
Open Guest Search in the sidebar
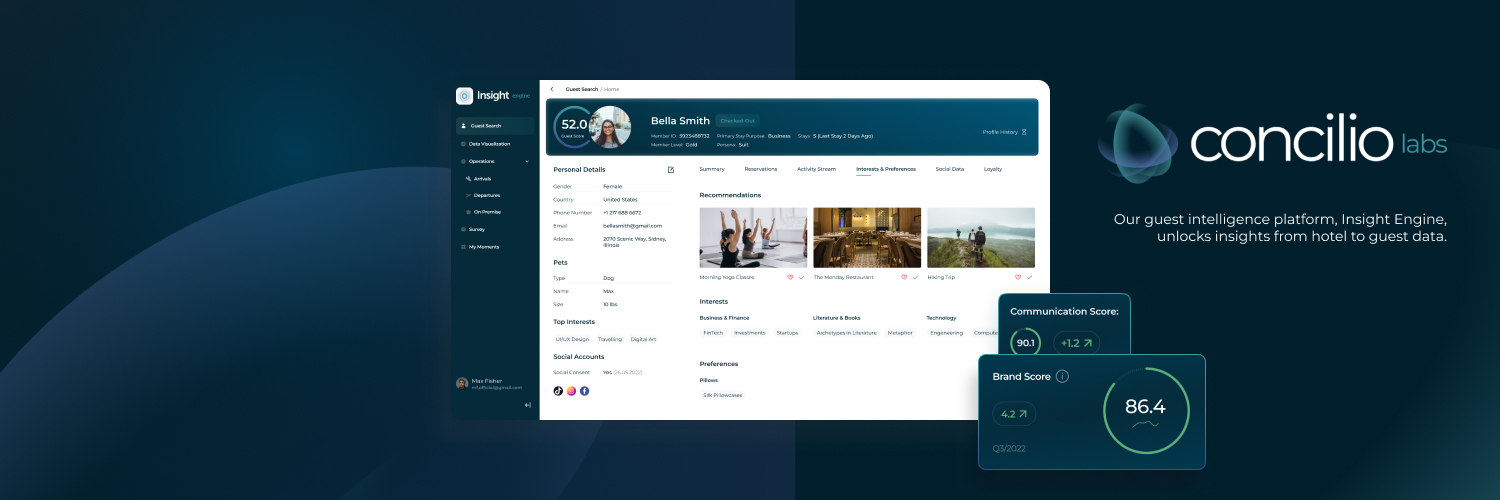pos(495,126)
